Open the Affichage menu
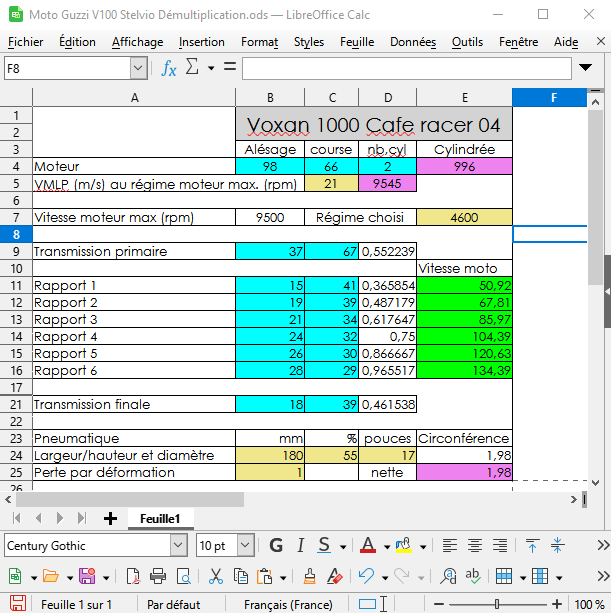611x613 pixels. 138,42
